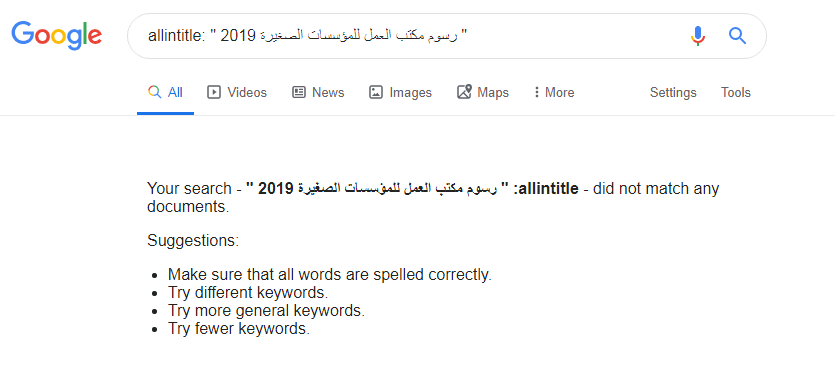Click the Google logo to go home
Viewport: 835px width, 387px height.
click(x=56, y=36)
